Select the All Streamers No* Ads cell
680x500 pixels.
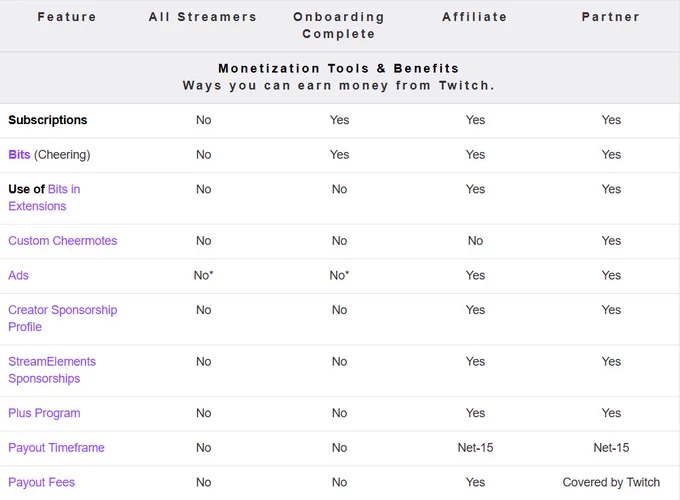coord(203,275)
